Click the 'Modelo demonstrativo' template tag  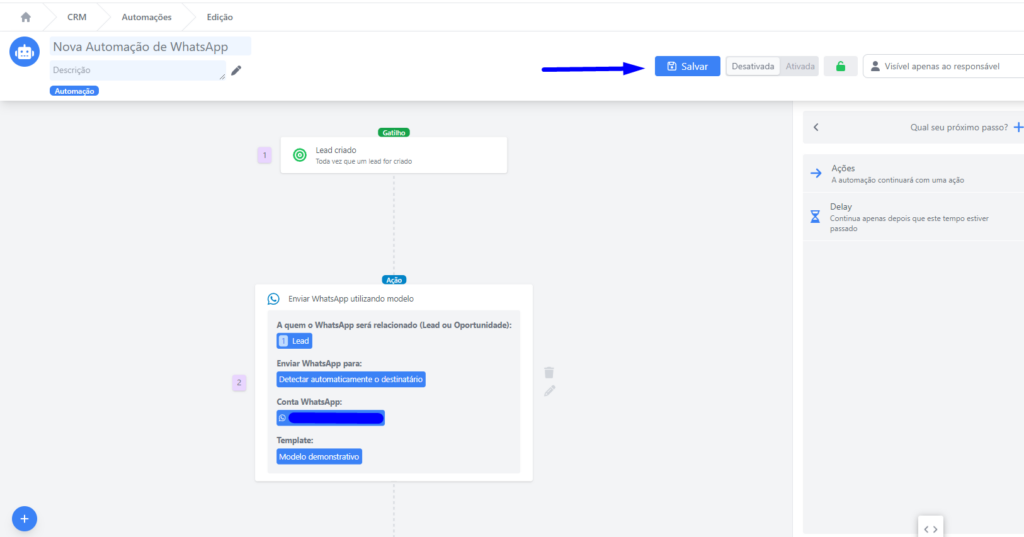pyautogui.click(x=319, y=456)
